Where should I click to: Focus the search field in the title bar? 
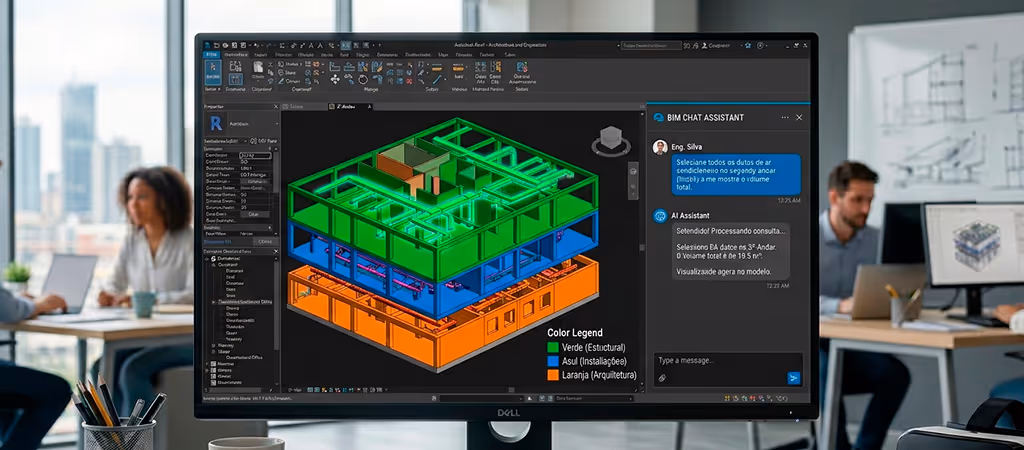pos(652,46)
